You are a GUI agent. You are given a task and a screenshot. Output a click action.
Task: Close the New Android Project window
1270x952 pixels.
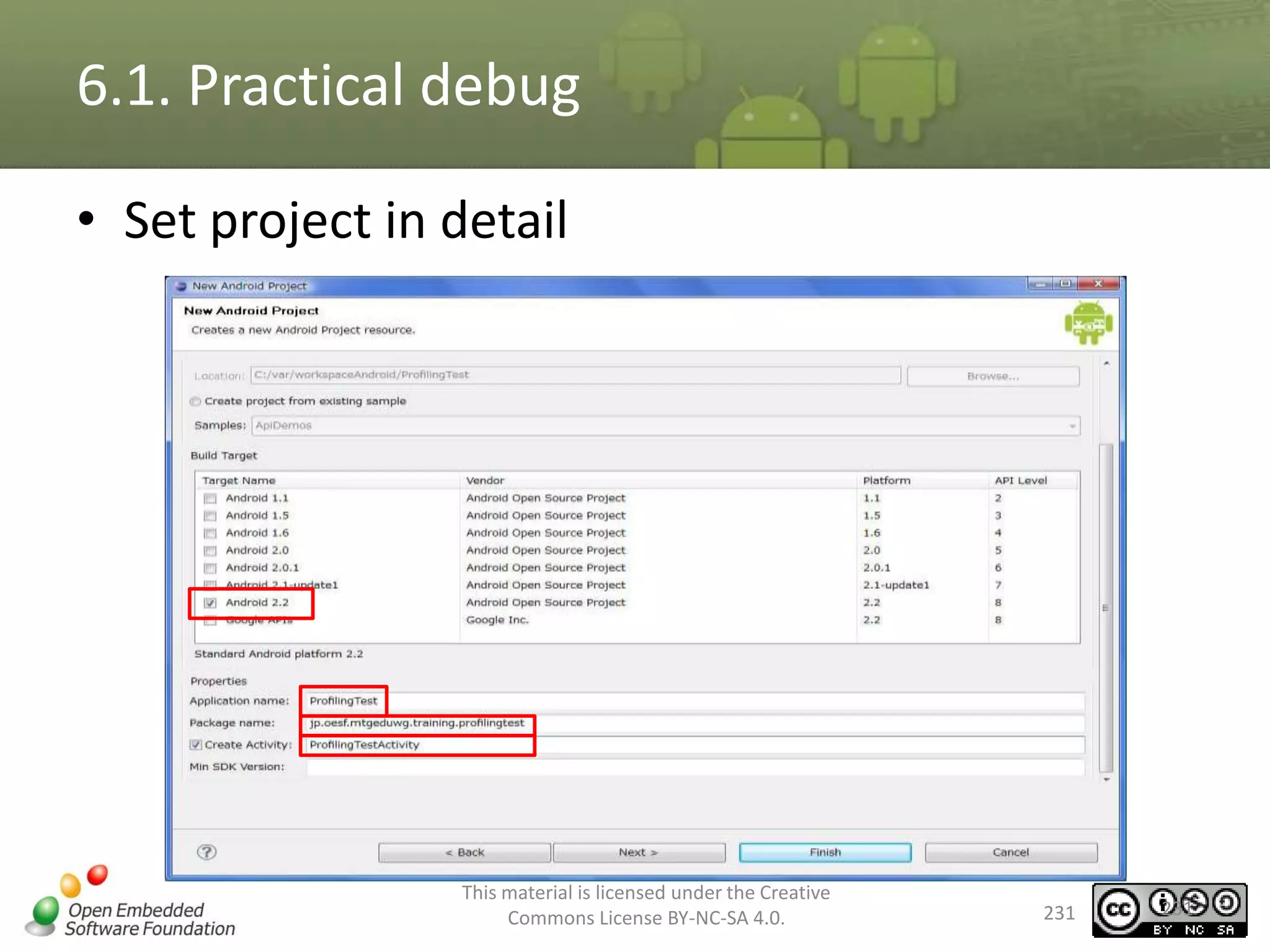[x=1098, y=284]
